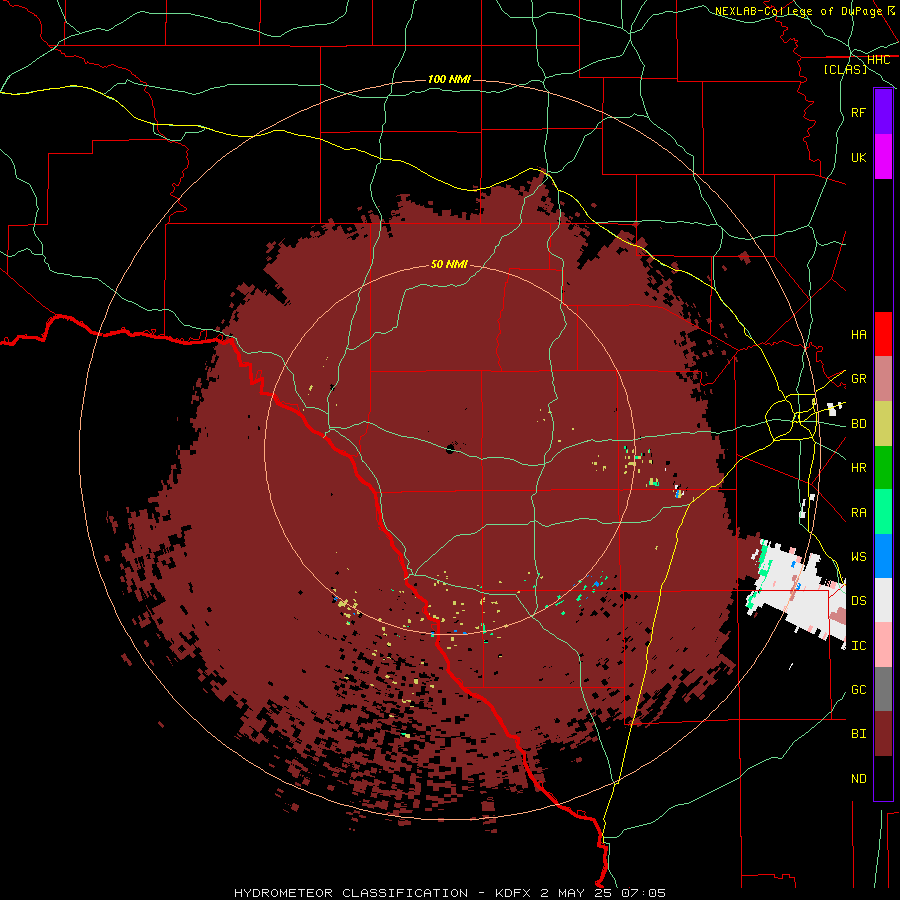900x900 pixels.
Task: Click the [CLAS] label
Action: (845, 69)
